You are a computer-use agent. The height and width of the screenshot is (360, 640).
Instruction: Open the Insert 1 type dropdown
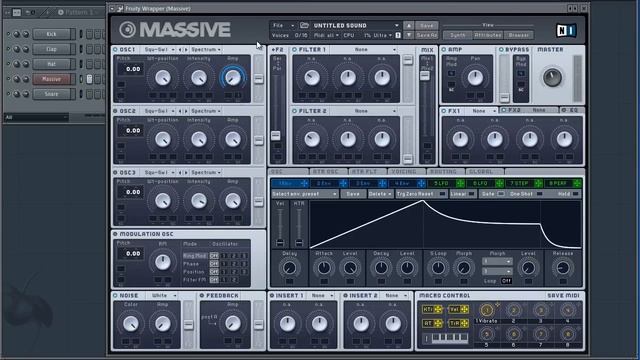[322, 295]
